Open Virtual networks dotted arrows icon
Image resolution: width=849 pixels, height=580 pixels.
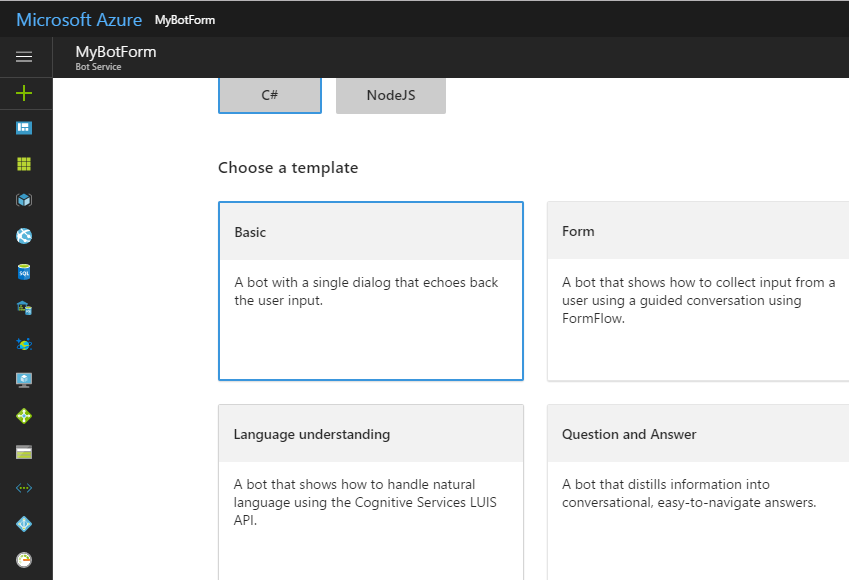24,488
